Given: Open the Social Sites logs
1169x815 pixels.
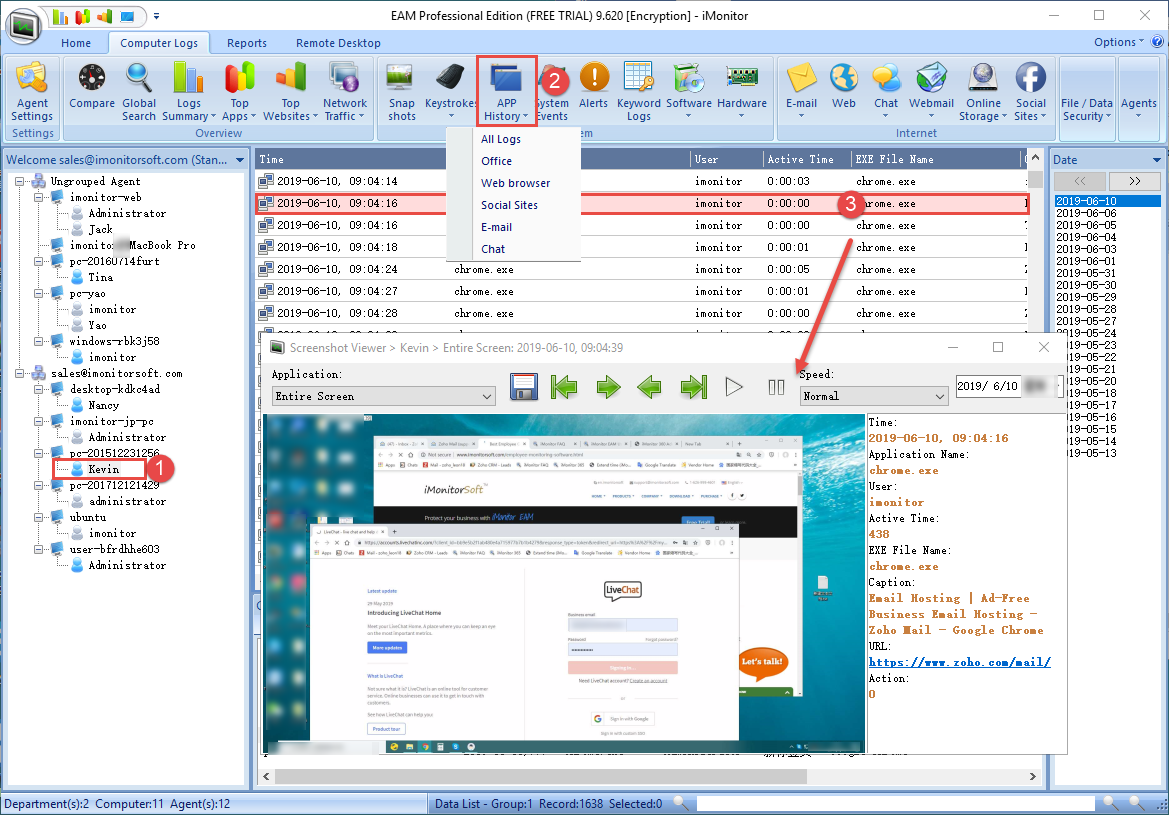Looking at the screenshot, I should [x=1030, y=92].
